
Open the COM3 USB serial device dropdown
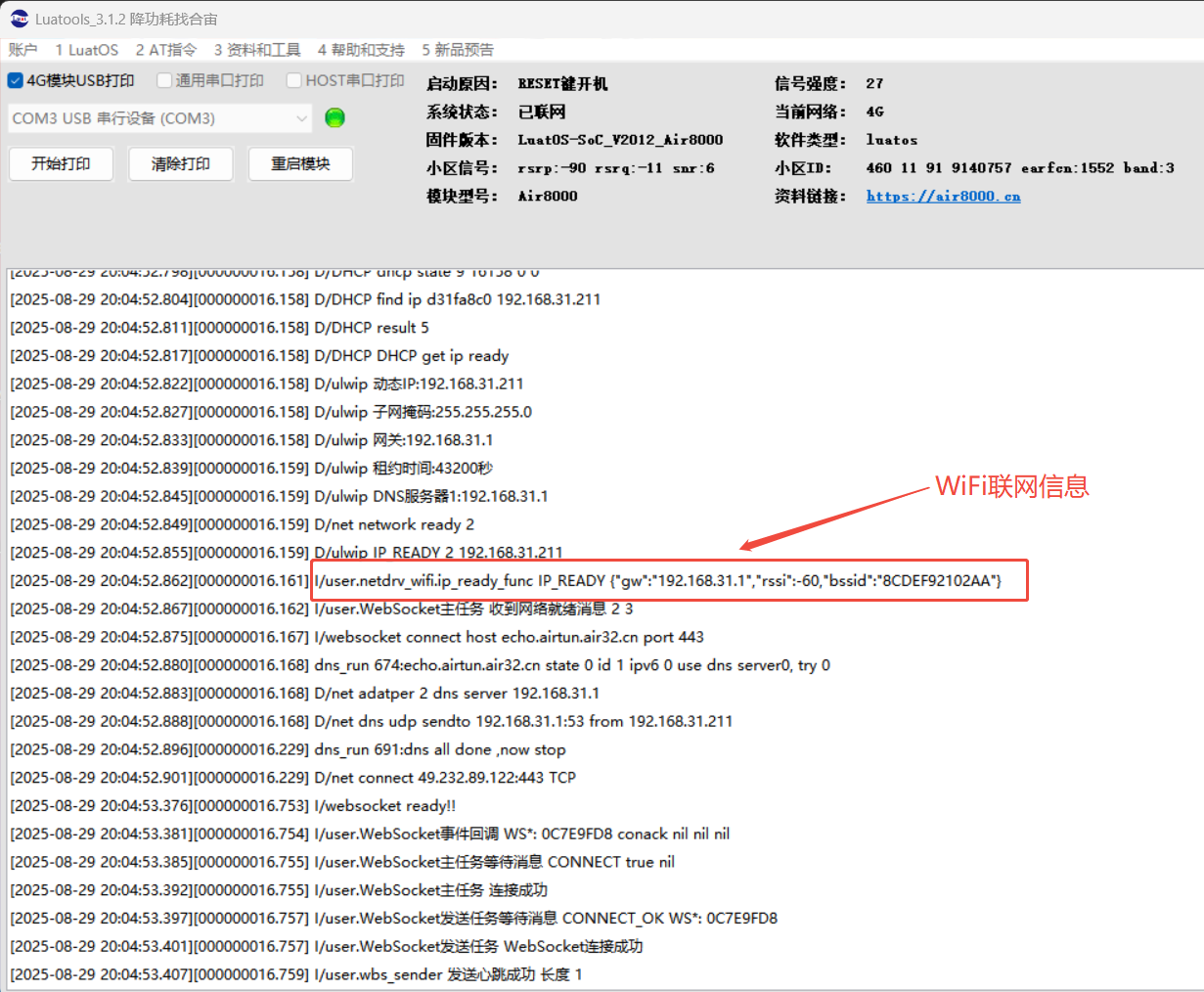[x=160, y=118]
